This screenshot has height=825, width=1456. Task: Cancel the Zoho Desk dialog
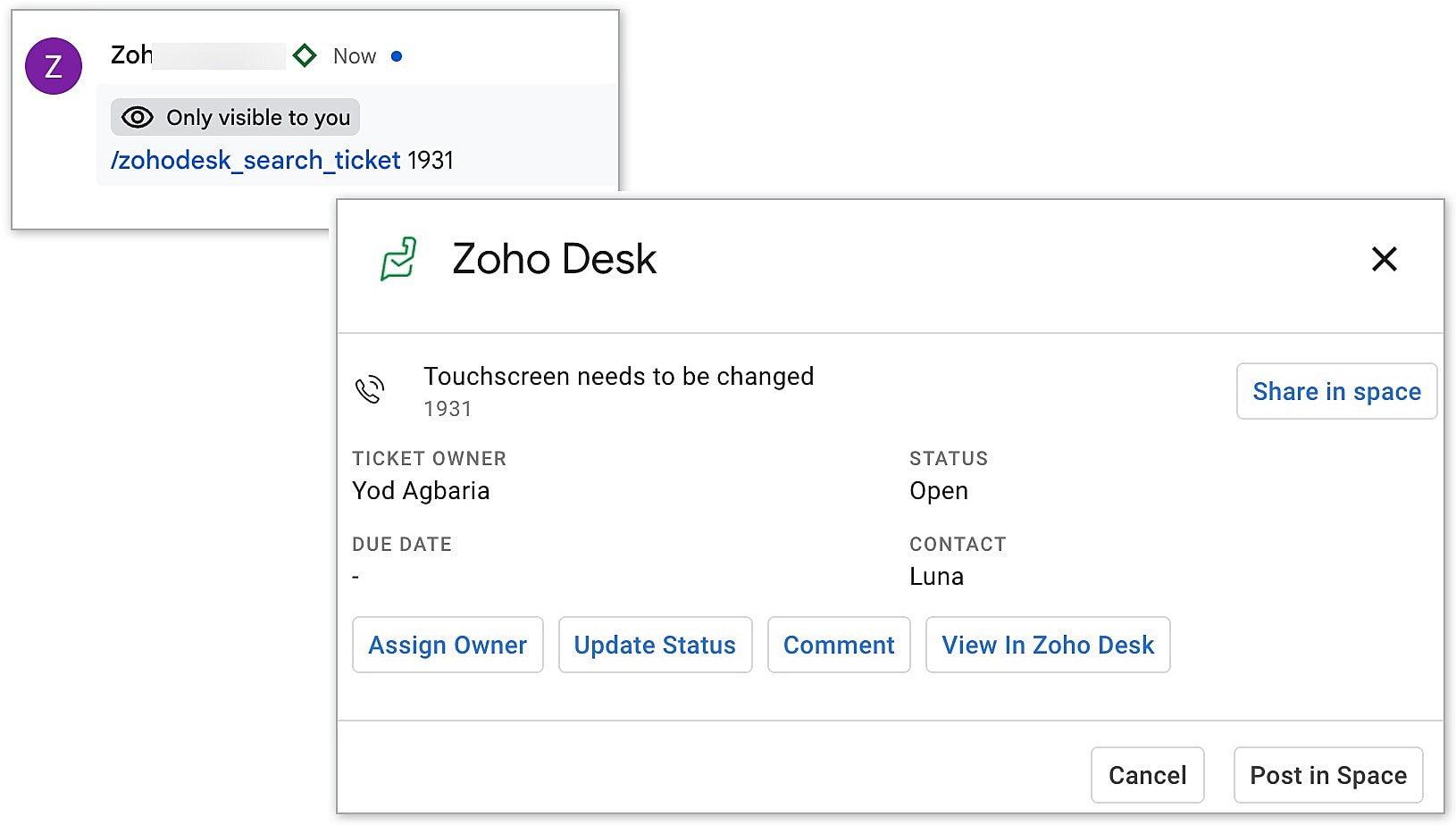1147,775
